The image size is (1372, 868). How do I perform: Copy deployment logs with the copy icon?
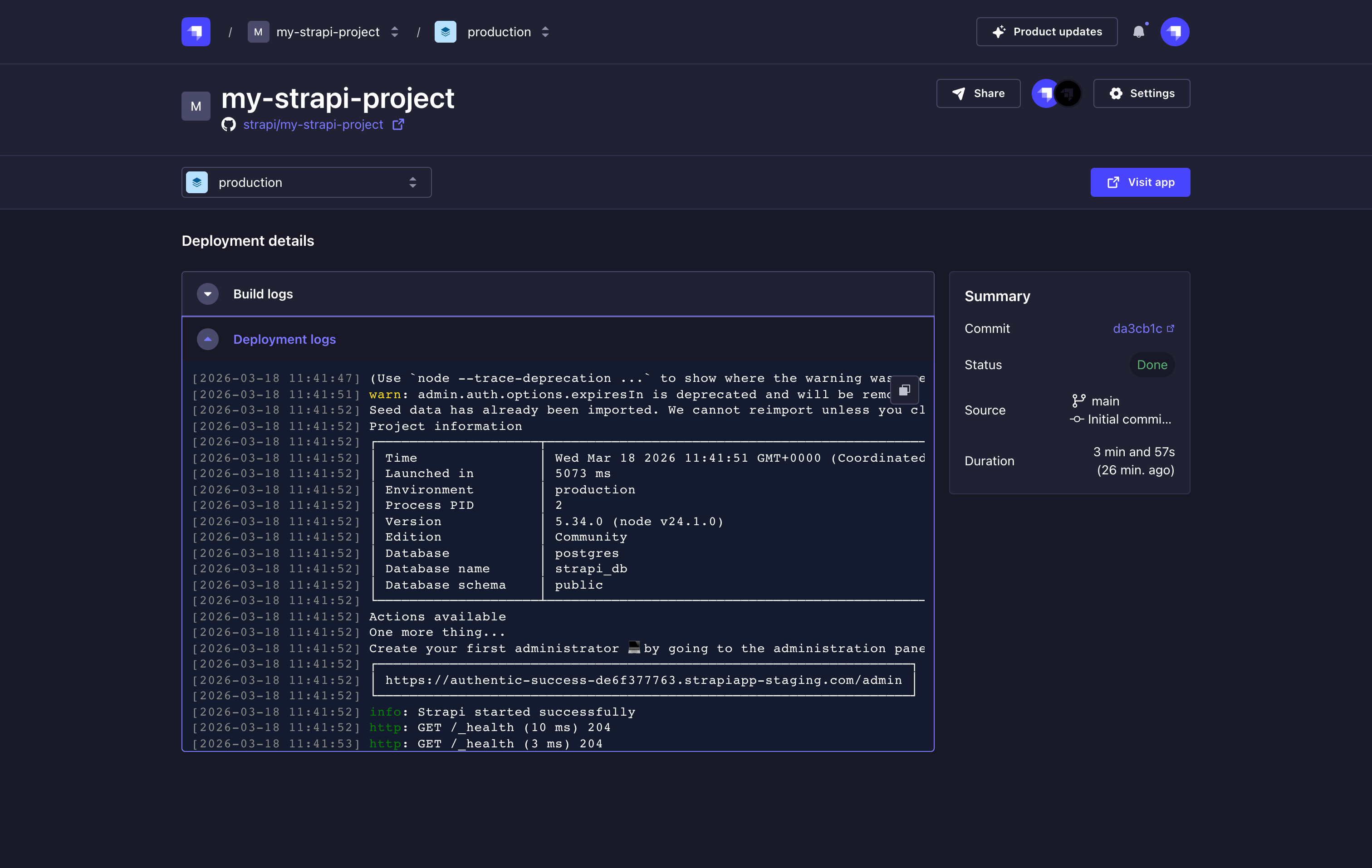tap(904, 390)
